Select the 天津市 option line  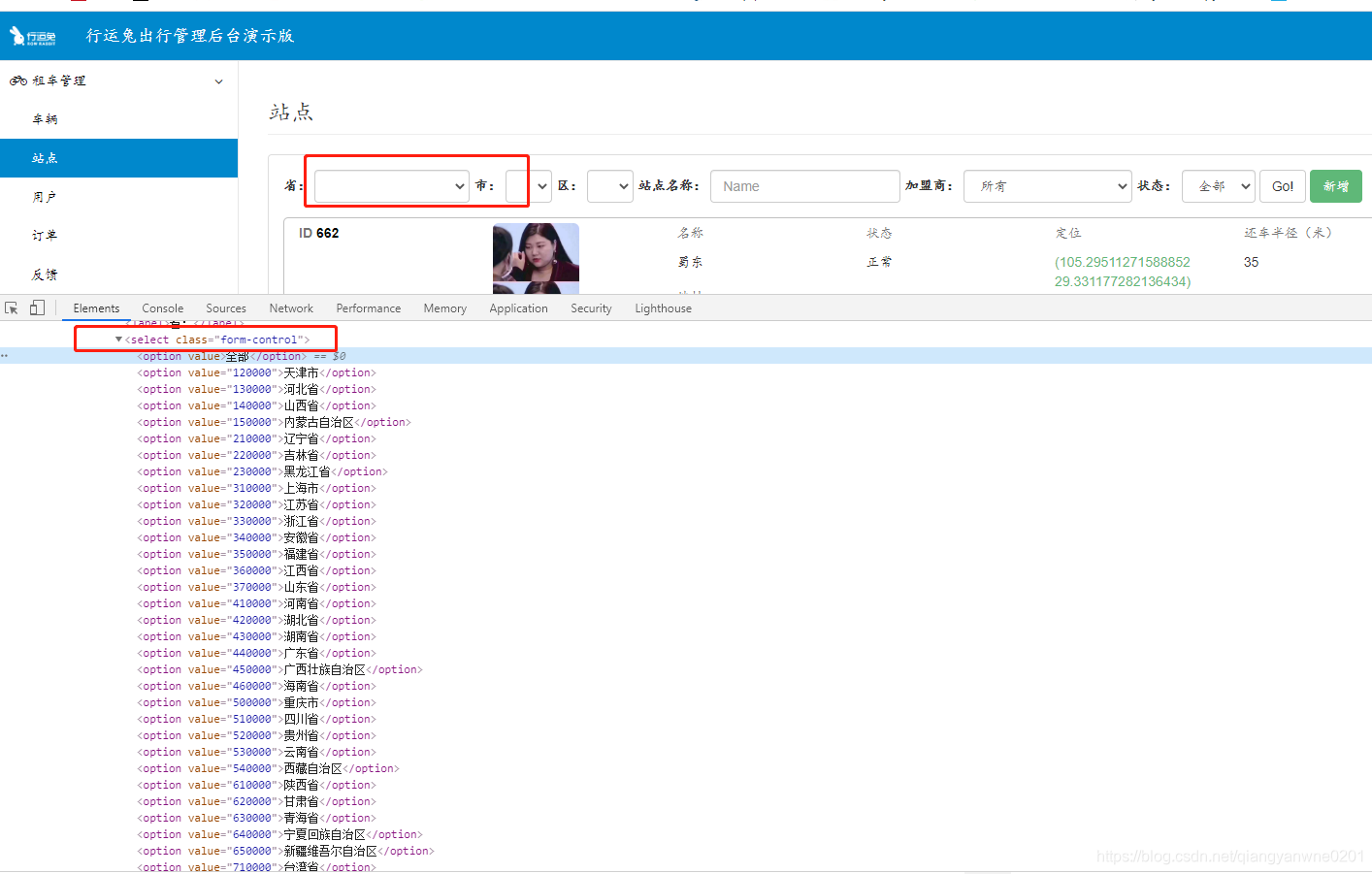(x=256, y=372)
